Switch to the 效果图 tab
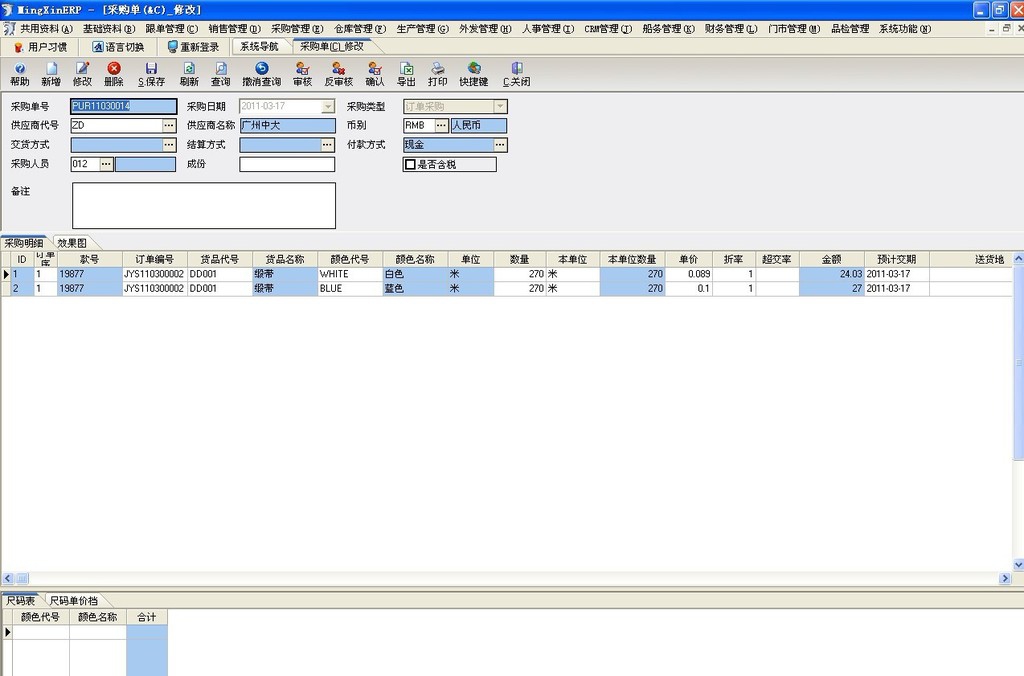 point(73,242)
